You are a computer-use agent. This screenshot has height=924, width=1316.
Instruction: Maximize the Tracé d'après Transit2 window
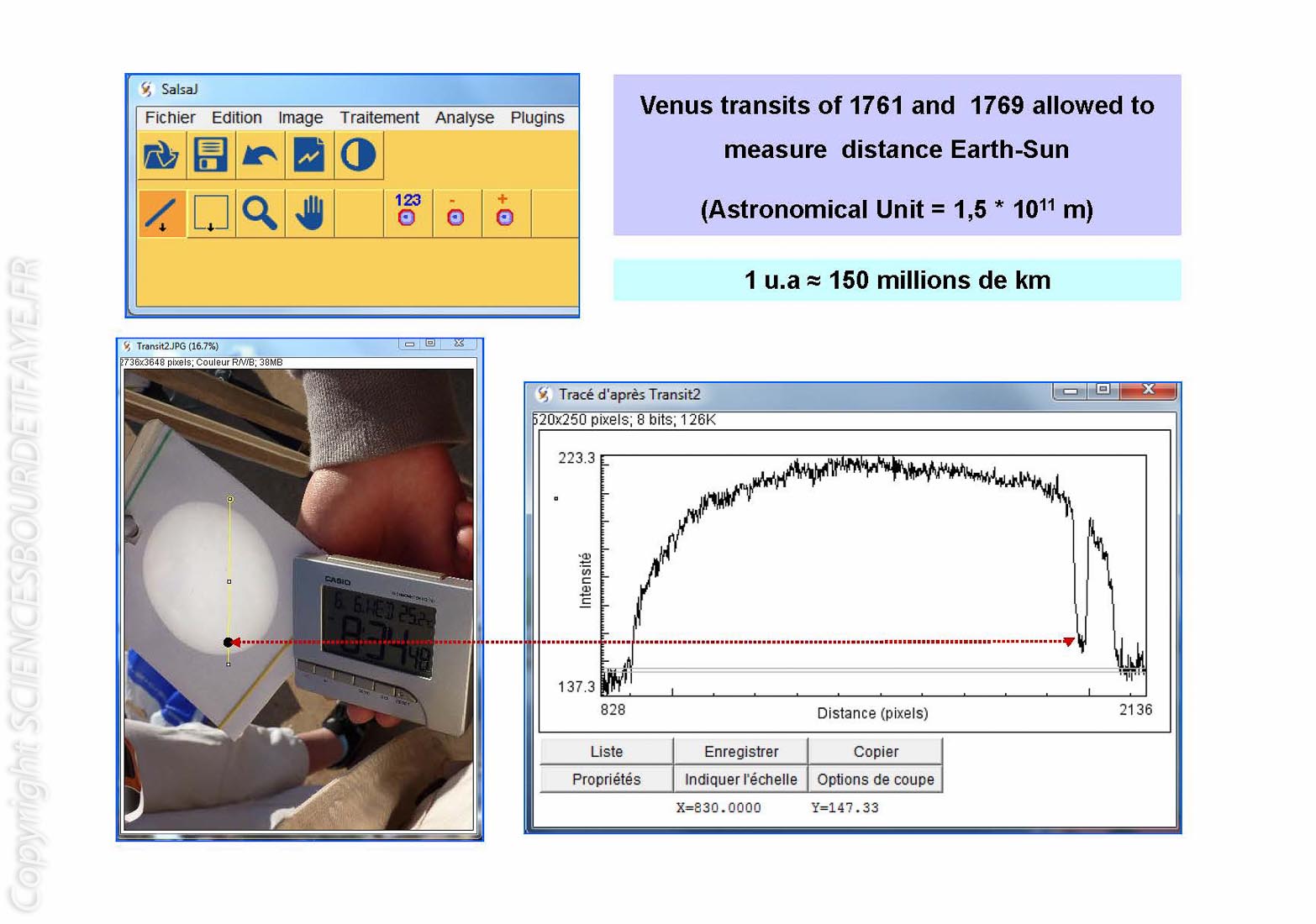click(1103, 390)
